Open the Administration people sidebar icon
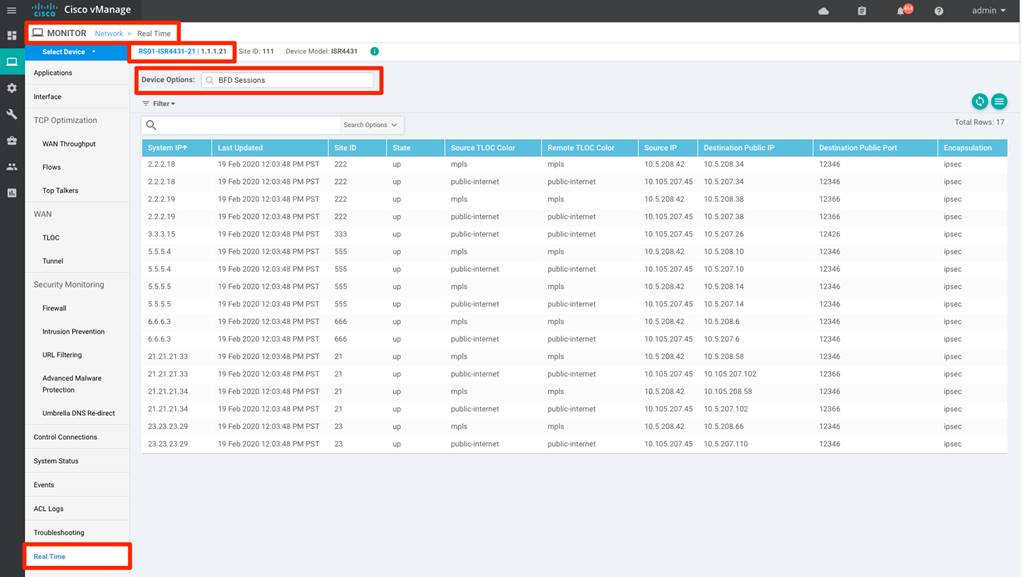This screenshot has height=577, width=1022. (x=12, y=167)
